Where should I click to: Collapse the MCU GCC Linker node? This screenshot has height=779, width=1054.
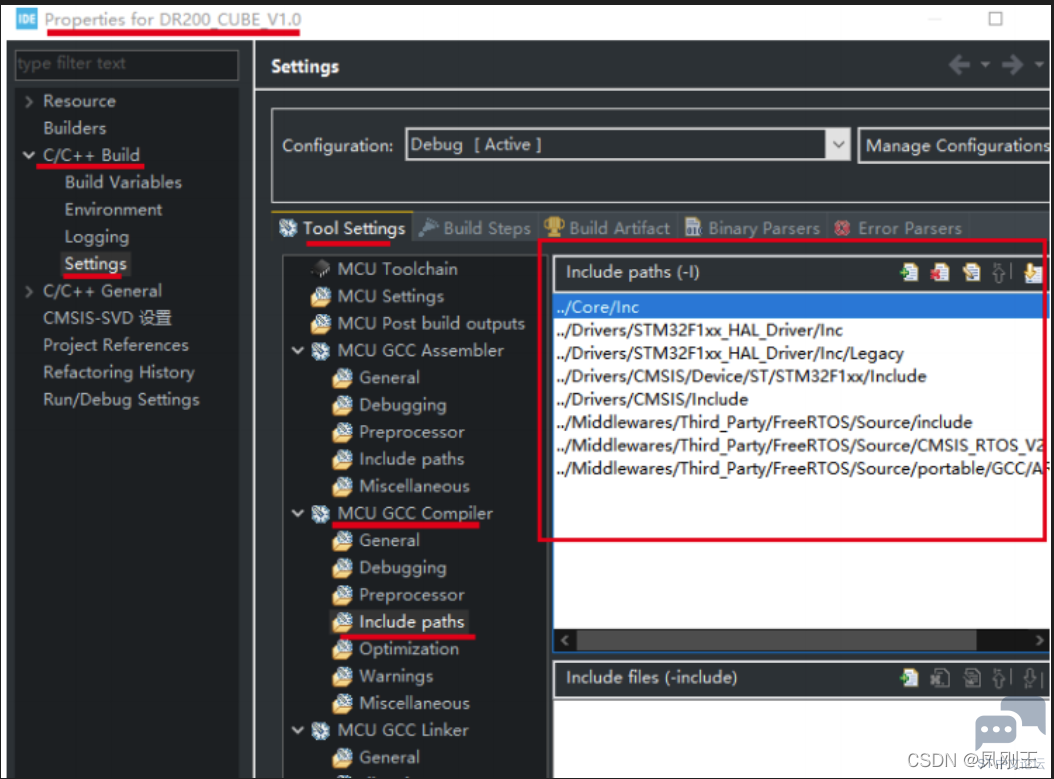click(298, 730)
